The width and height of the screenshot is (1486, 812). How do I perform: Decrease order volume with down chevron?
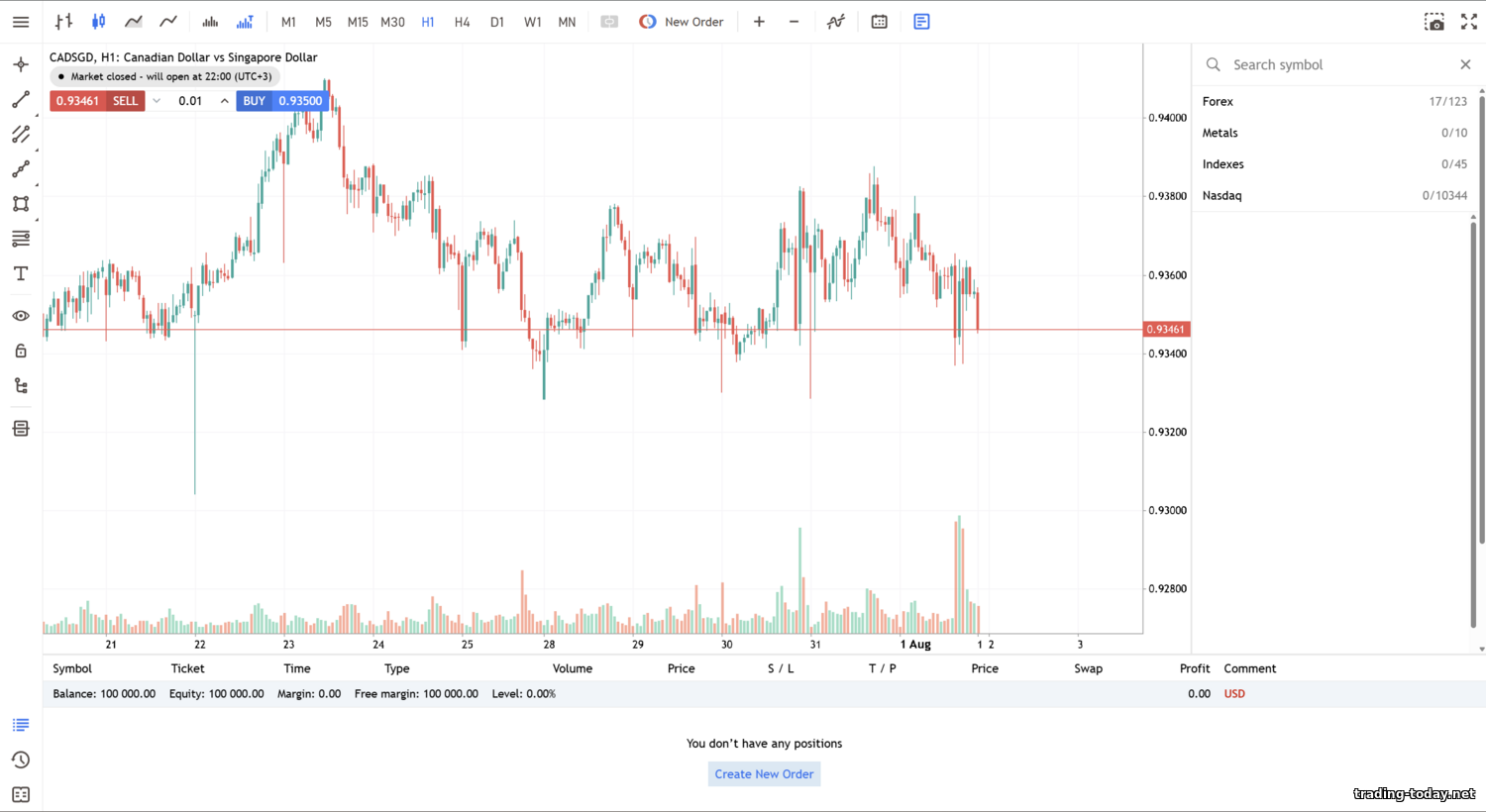coord(157,101)
